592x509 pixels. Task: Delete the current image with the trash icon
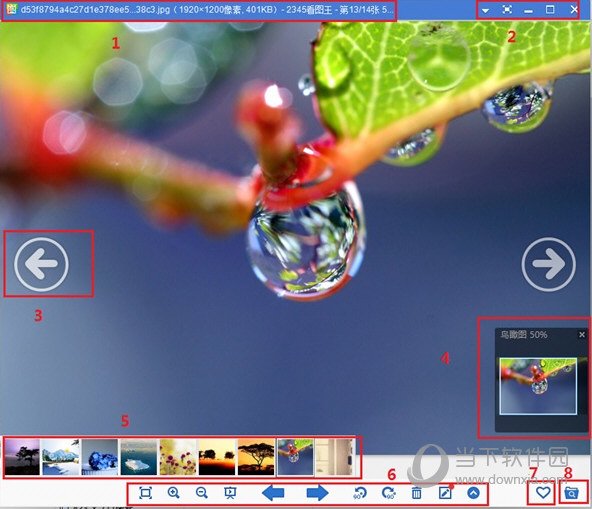point(416,493)
